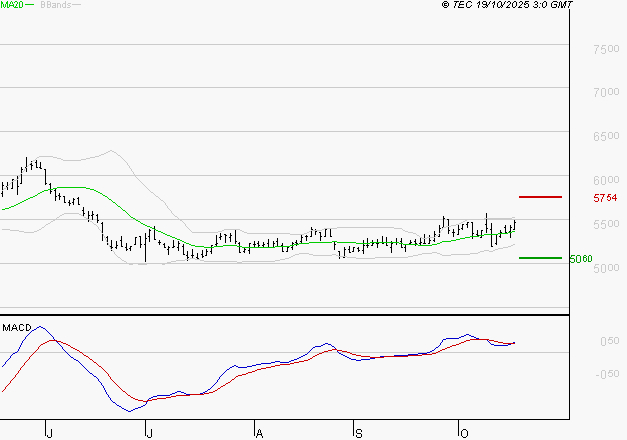Screen dimensions: 627x440
Task: Click the MA20 legend label
Action: pyautogui.click(x=11, y=6)
